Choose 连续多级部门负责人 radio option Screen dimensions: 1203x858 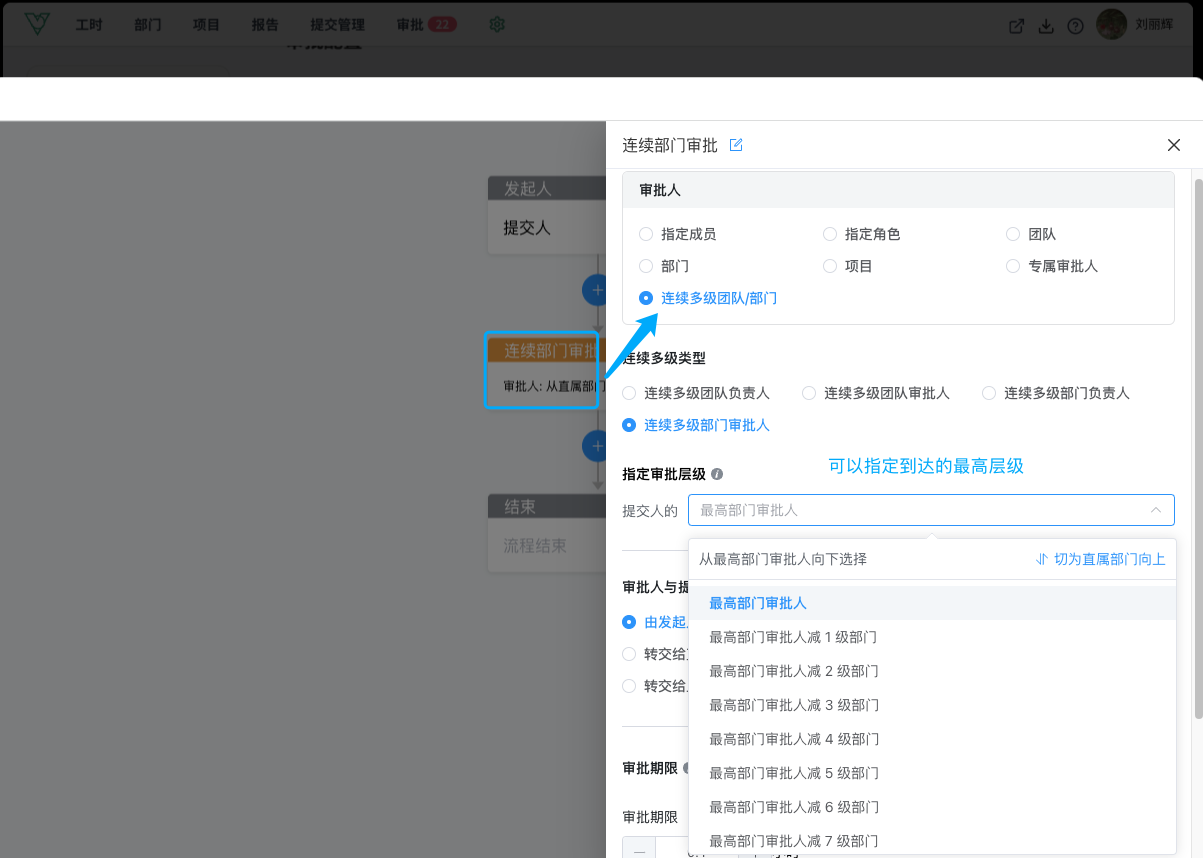(1056, 393)
